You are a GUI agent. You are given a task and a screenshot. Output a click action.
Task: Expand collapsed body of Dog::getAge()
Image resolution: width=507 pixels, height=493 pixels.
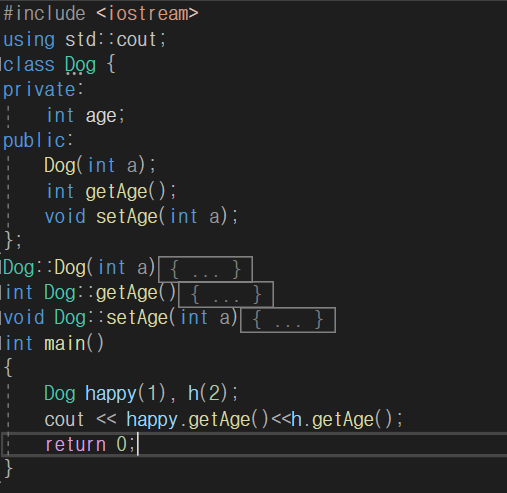226,294
